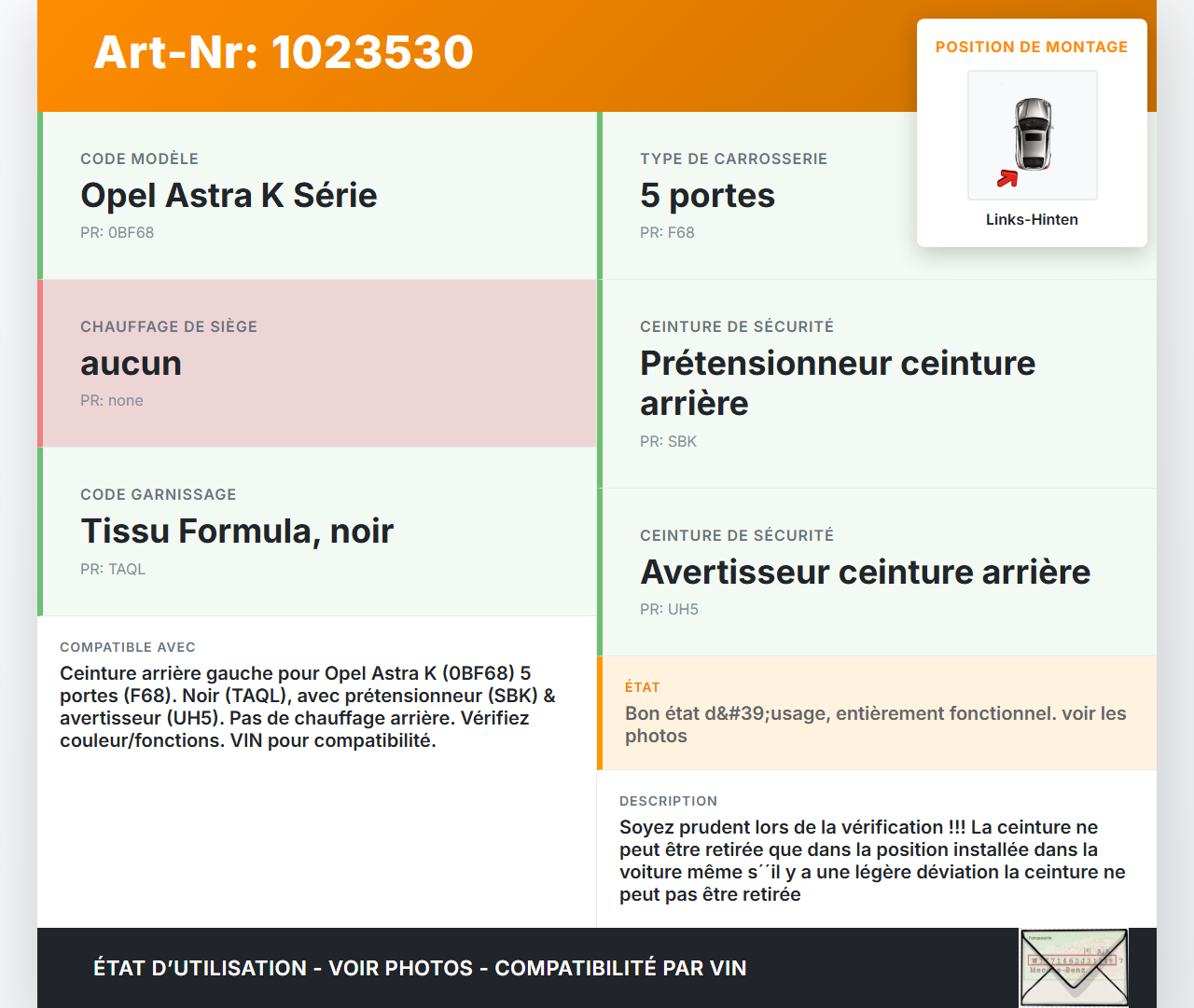Click the "Soyez prudent lors de la vérification" paragraph
1194x1008 pixels.
coord(872,861)
